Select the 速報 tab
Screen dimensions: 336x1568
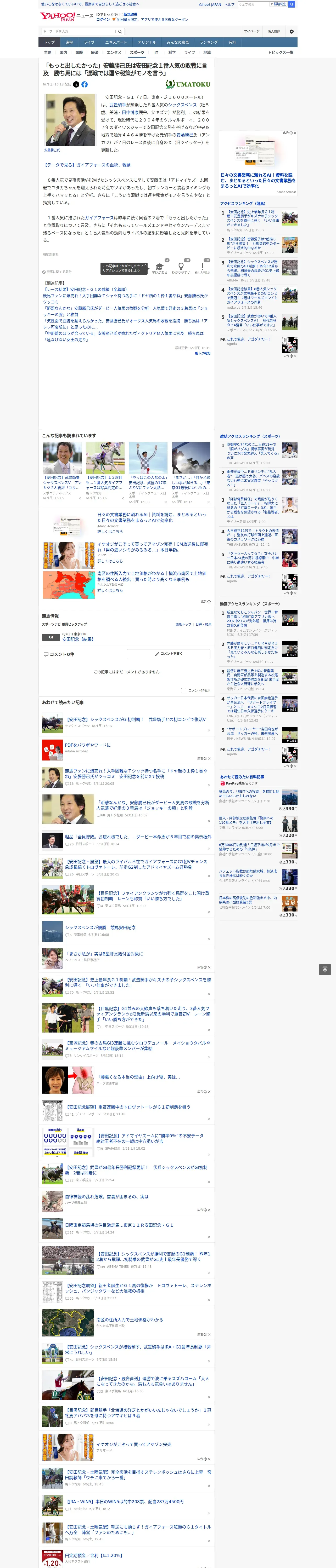(69, 43)
